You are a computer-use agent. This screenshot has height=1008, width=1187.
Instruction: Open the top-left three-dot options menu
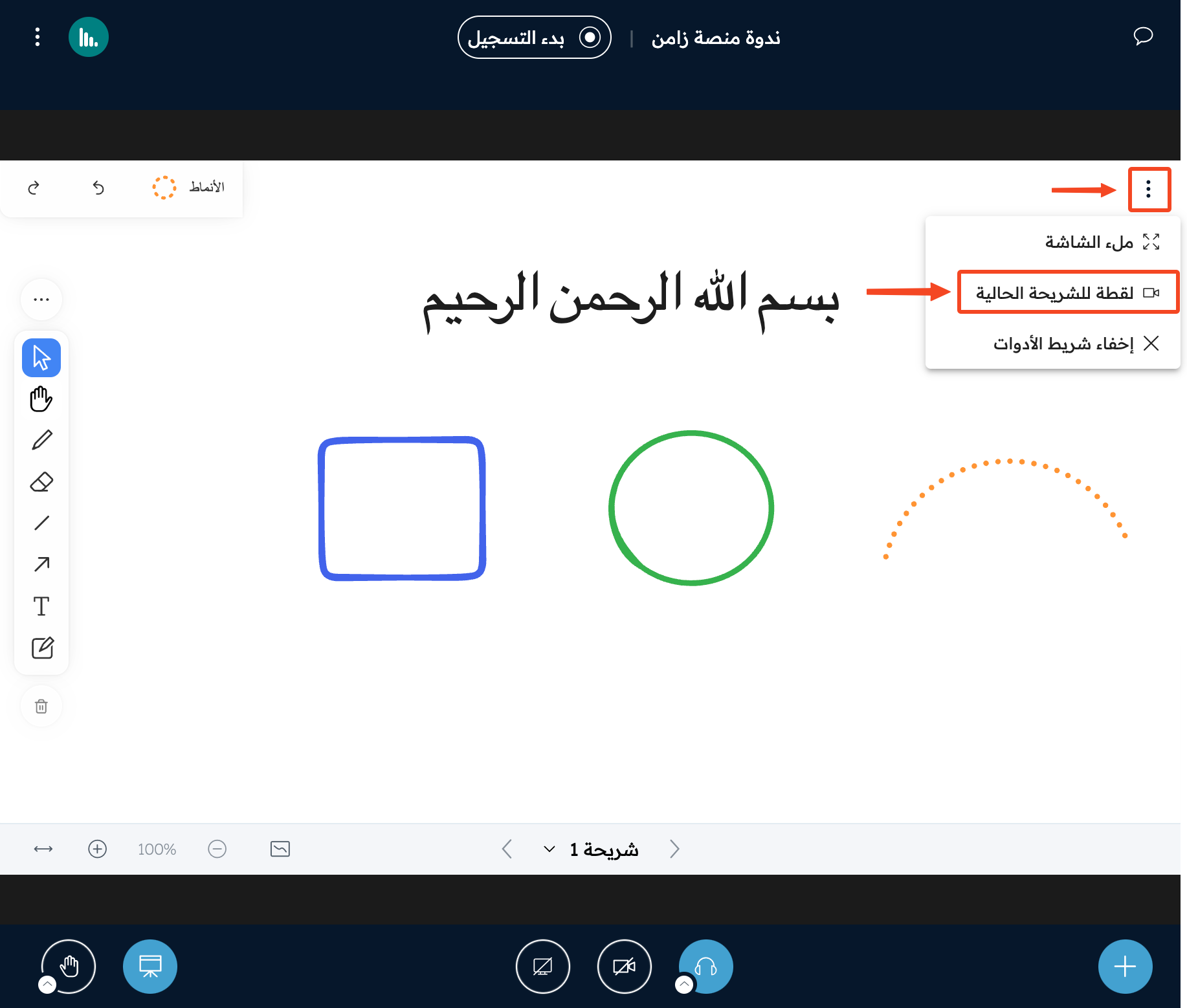(38, 37)
